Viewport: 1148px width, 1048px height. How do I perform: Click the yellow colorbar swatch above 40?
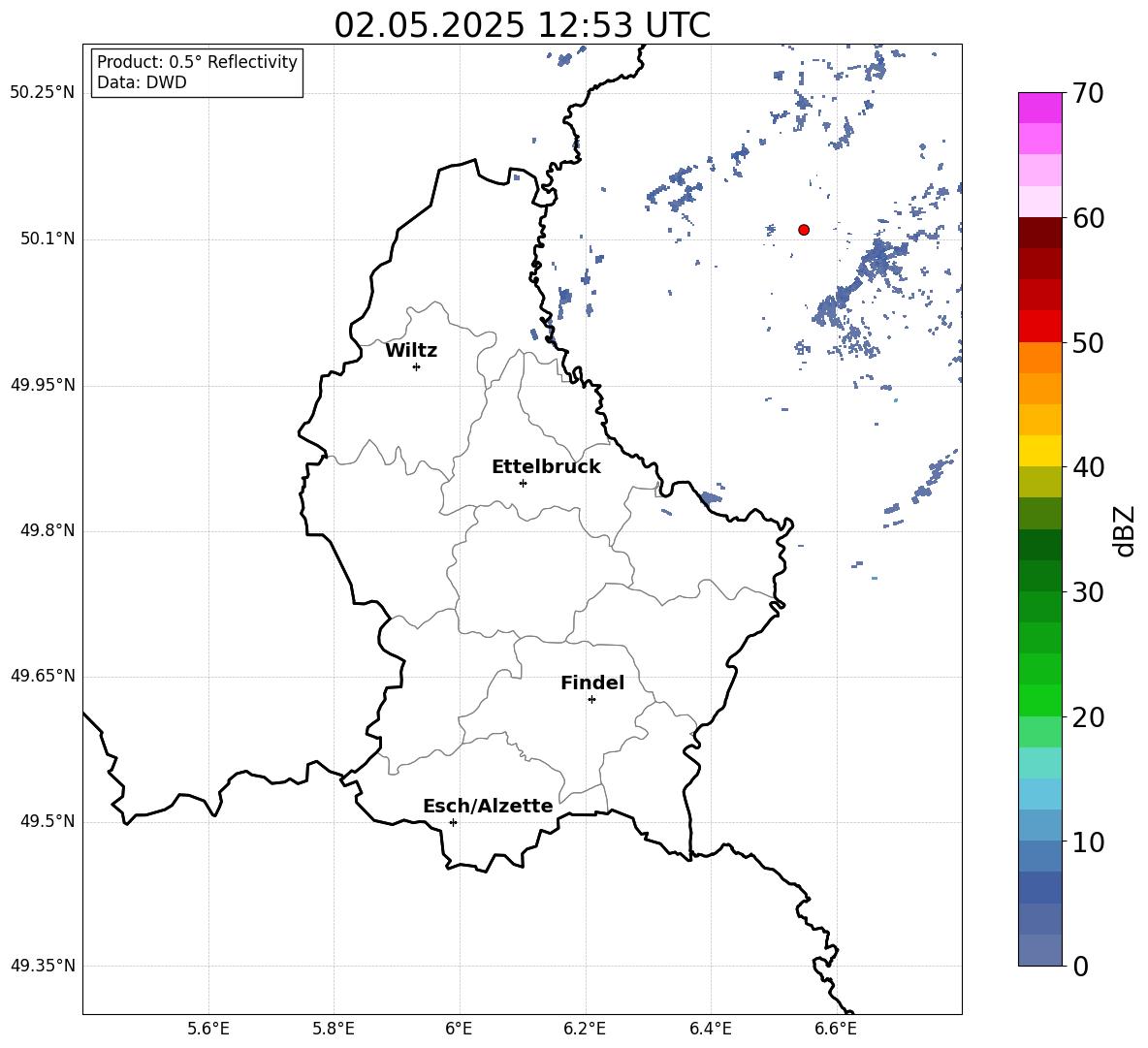coord(1039,451)
